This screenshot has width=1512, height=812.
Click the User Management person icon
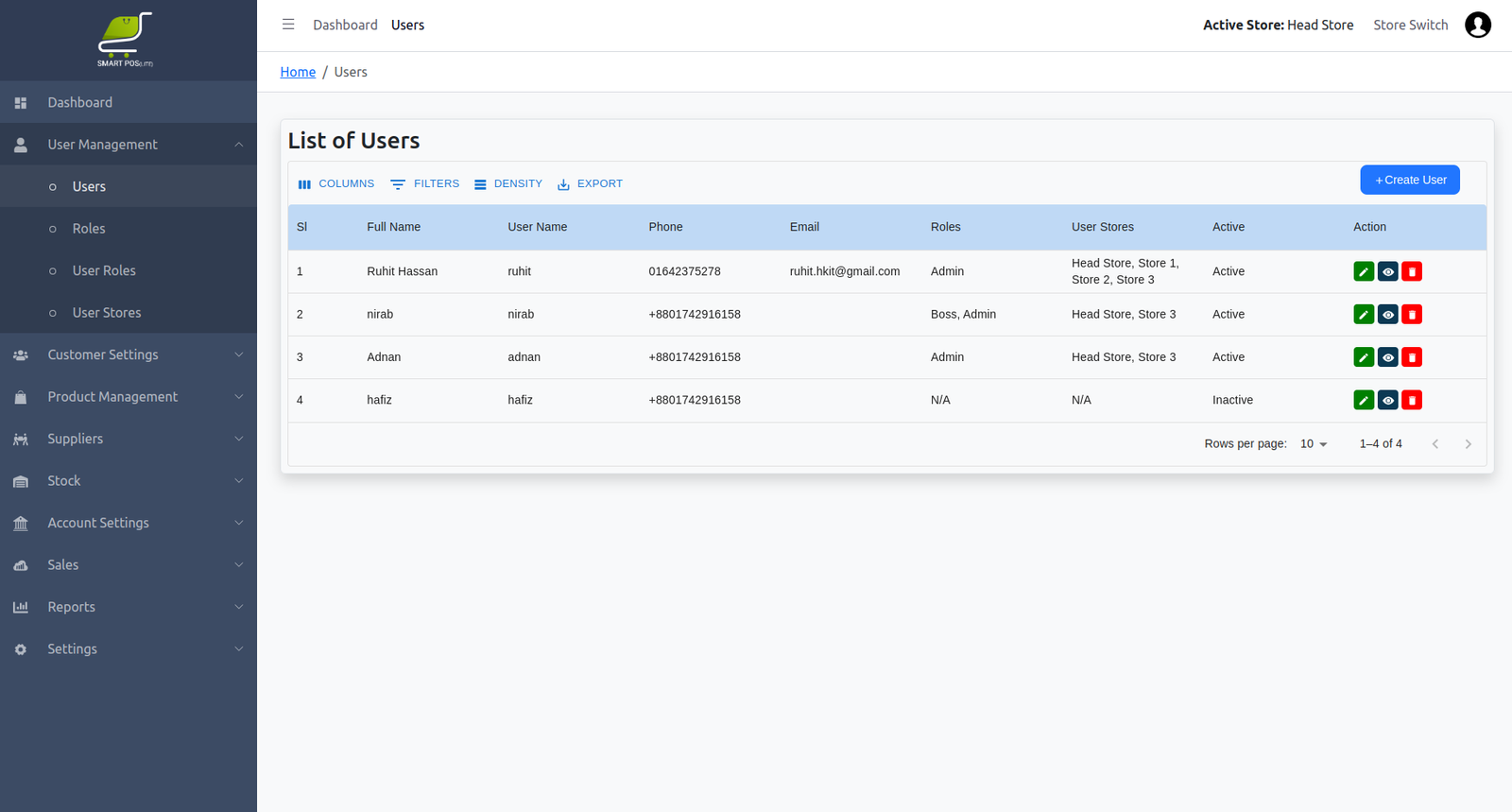pyautogui.click(x=21, y=145)
